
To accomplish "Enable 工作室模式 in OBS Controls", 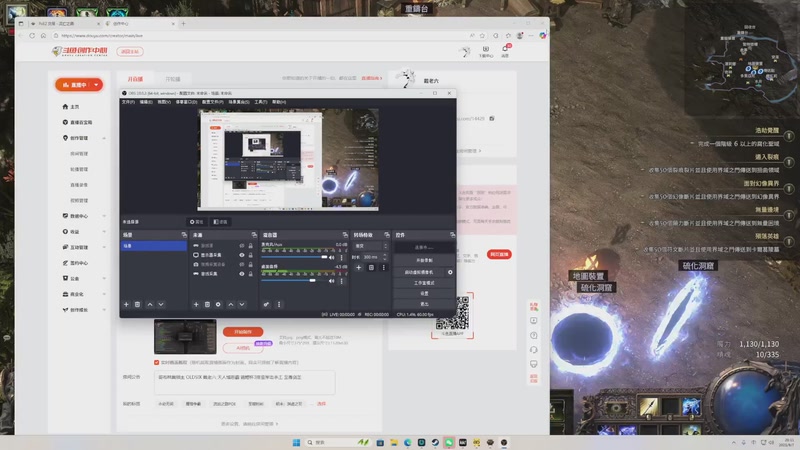I will tap(424, 283).
